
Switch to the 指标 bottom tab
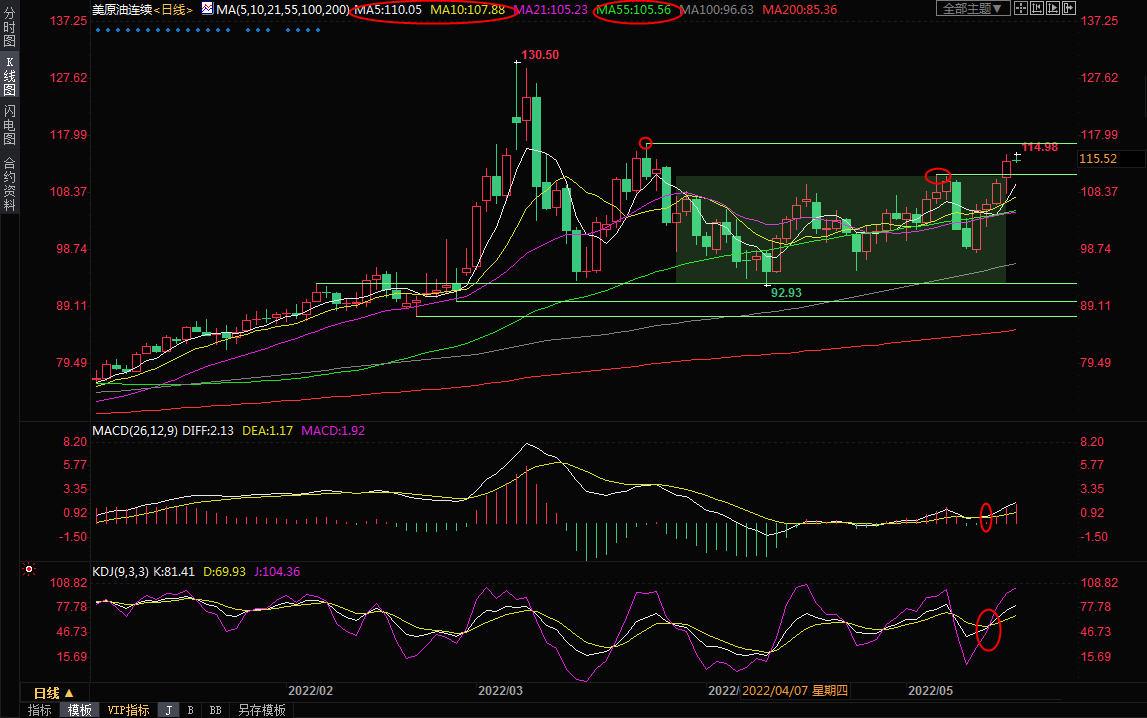coord(40,710)
